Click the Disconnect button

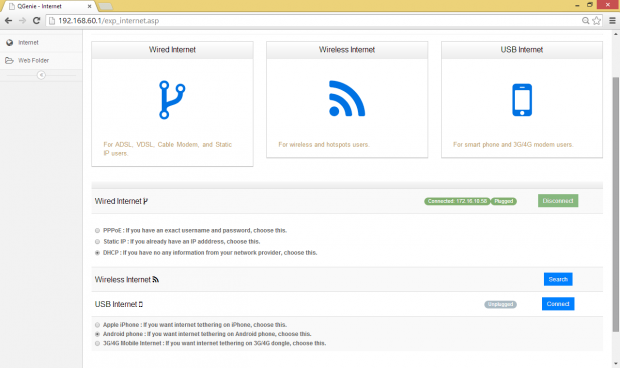558,201
